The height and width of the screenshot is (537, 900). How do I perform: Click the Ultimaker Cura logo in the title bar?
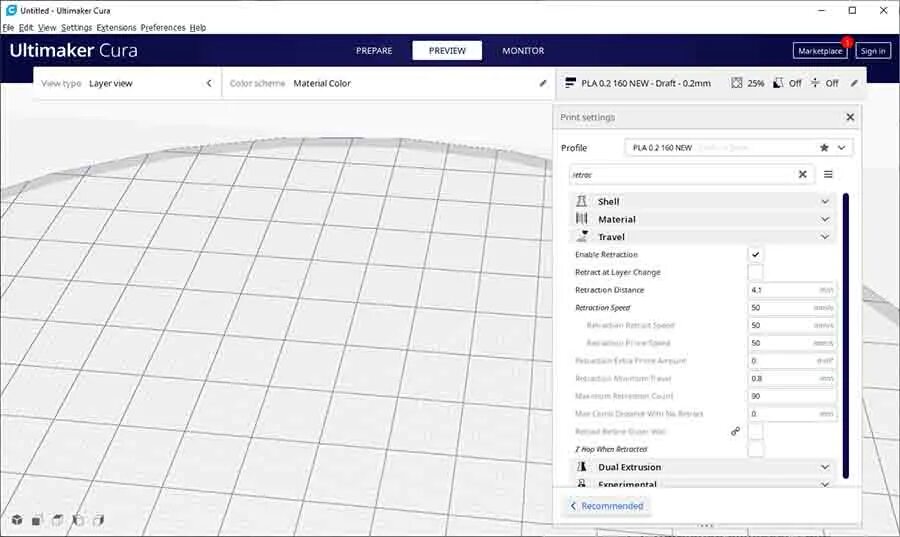(x=11, y=10)
